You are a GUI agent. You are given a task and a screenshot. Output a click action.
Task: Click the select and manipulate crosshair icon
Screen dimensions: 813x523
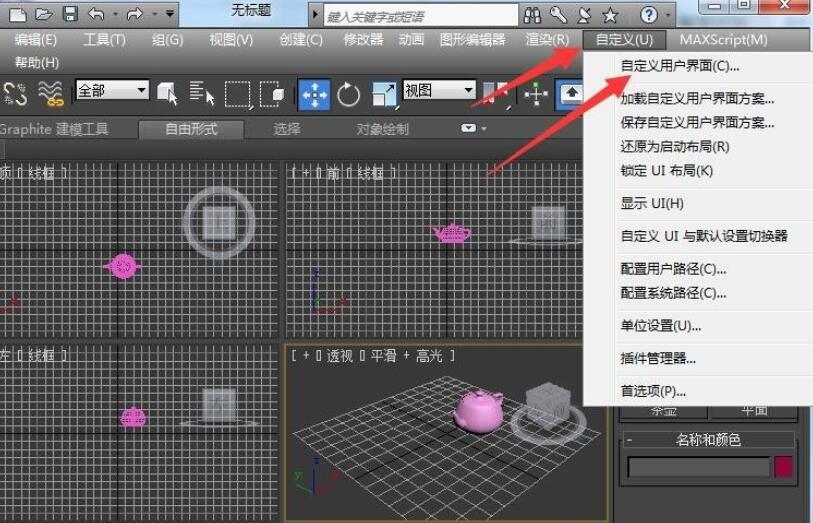point(536,95)
